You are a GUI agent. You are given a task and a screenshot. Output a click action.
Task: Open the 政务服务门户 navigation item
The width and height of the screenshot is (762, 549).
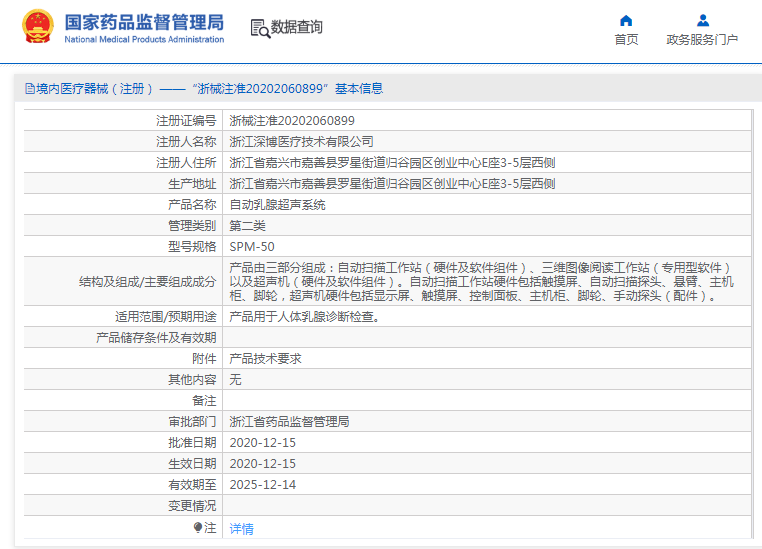(702, 40)
